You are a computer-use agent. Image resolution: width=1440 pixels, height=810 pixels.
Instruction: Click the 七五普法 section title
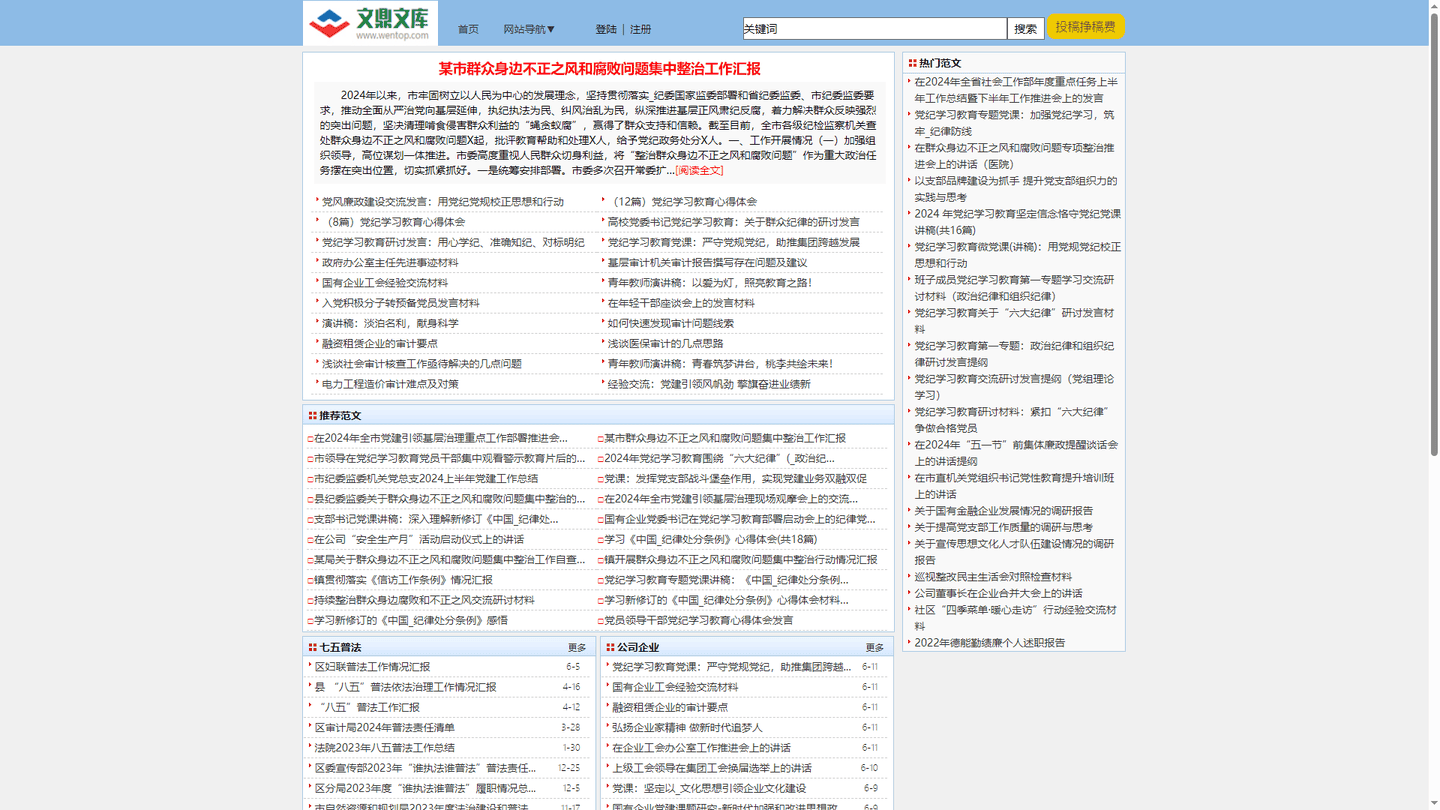(x=340, y=648)
